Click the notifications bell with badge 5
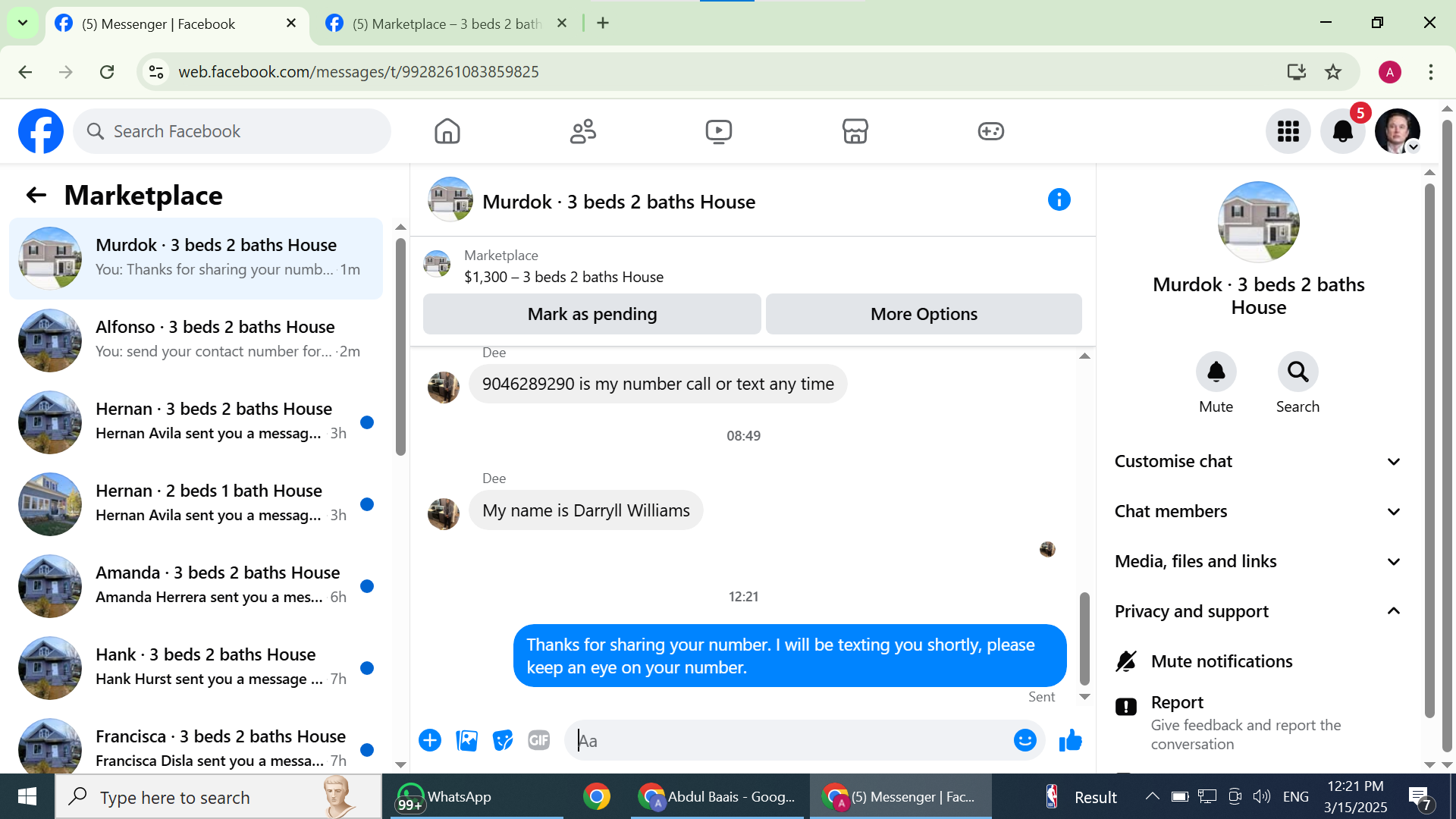Viewport: 1456px width, 819px height. [x=1342, y=131]
